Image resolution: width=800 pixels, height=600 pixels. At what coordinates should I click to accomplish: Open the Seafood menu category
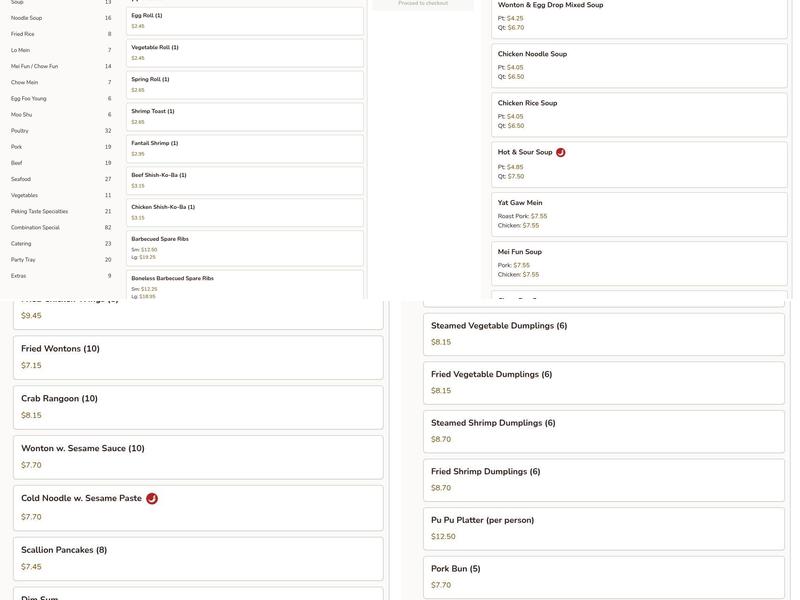(x=60, y=179)
